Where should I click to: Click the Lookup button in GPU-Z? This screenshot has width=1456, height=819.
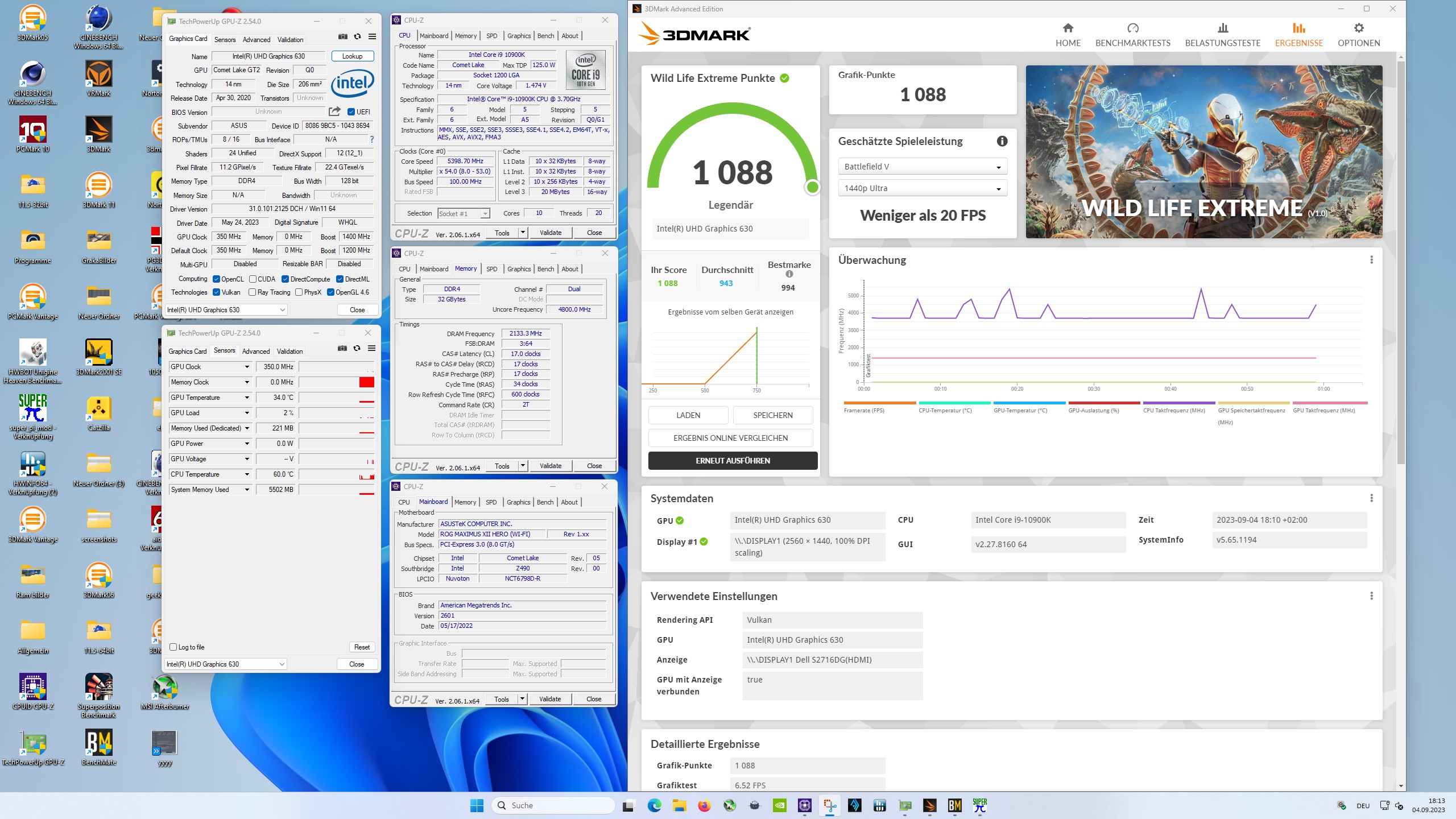352,56
